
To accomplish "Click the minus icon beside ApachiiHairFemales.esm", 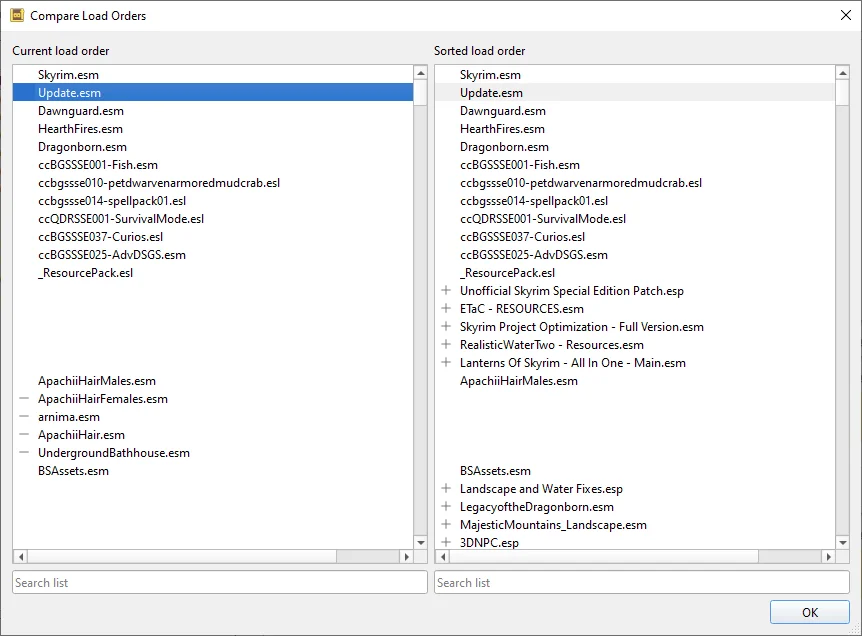I will [x=24, y=398].
